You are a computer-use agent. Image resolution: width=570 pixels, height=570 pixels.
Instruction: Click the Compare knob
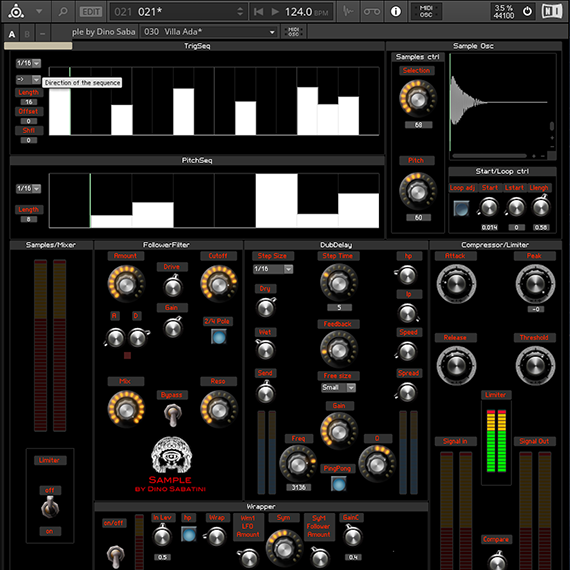(497, 560)
